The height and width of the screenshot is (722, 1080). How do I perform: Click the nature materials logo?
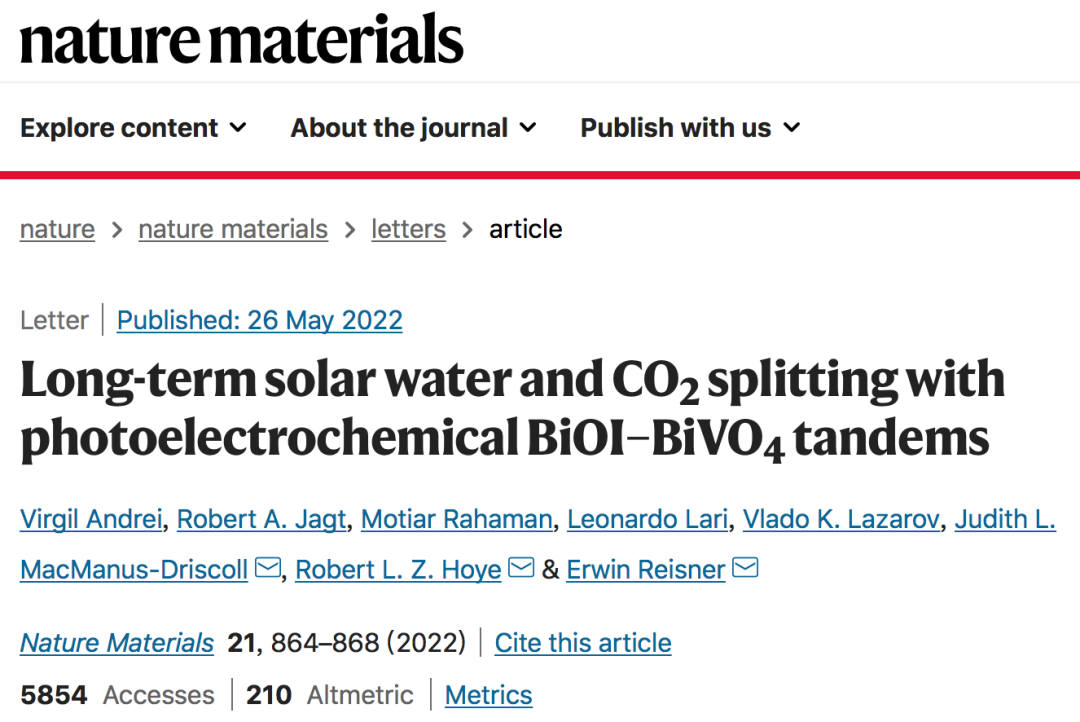point(242,39)
